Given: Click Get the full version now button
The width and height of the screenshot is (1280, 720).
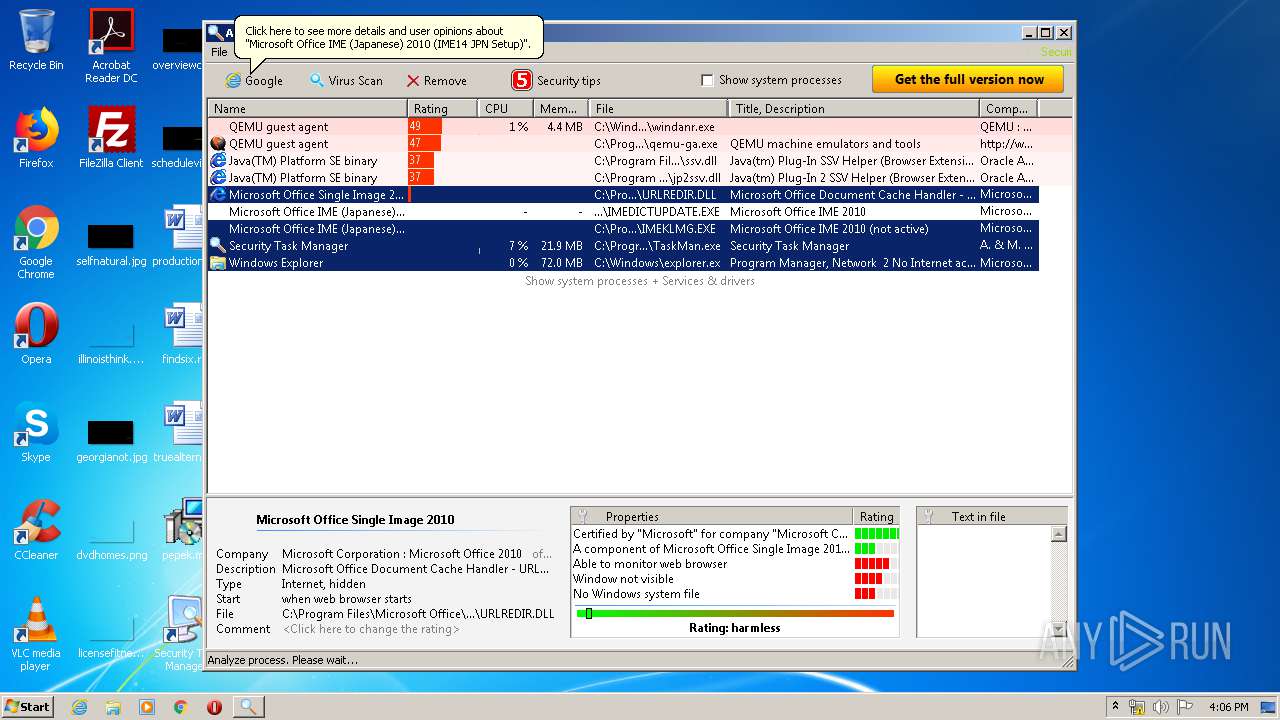Looking at the screenshot, I should click(968, 79).
